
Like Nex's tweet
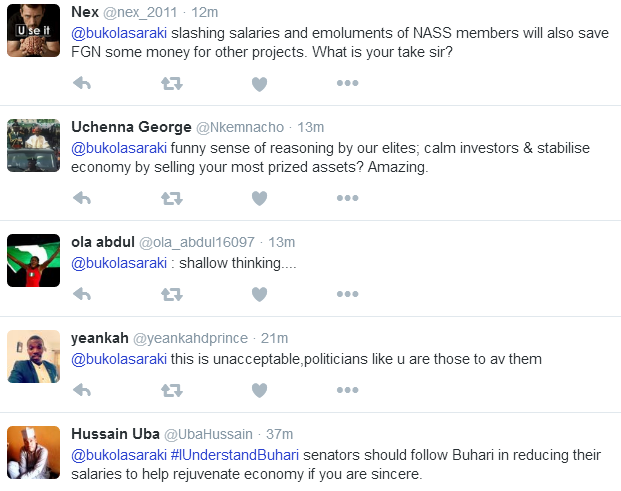(259, 84)
